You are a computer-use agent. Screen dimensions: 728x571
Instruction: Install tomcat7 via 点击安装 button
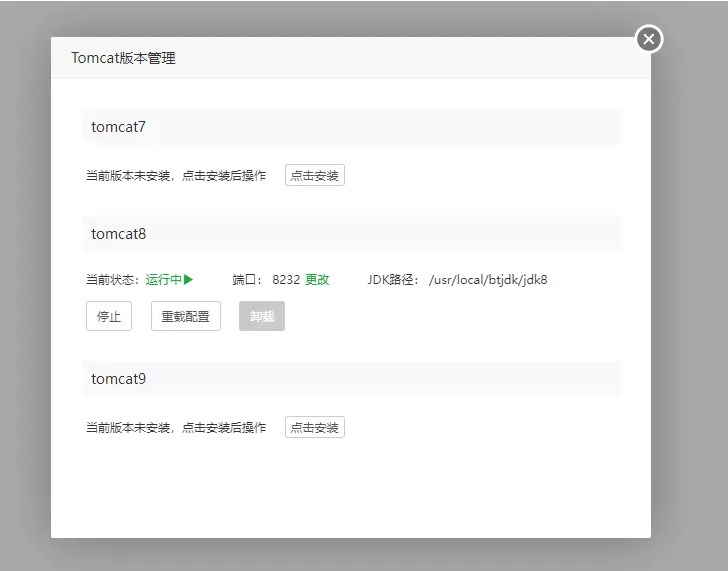[x=314, y=176]
